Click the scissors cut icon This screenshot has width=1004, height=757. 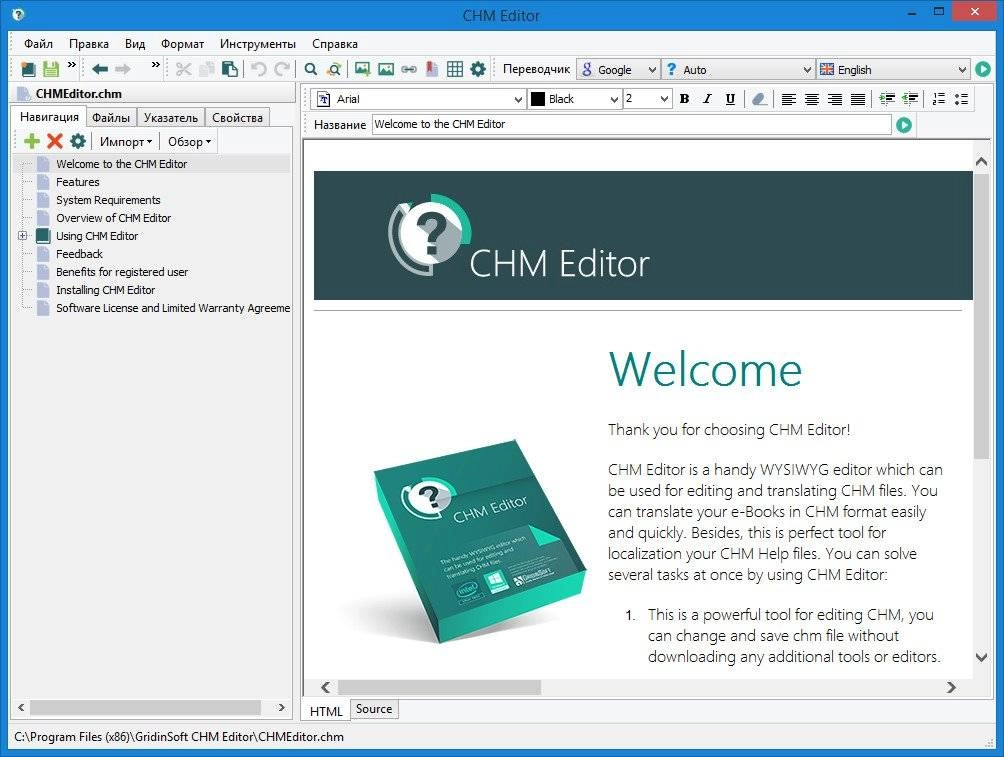pos(184,69)
